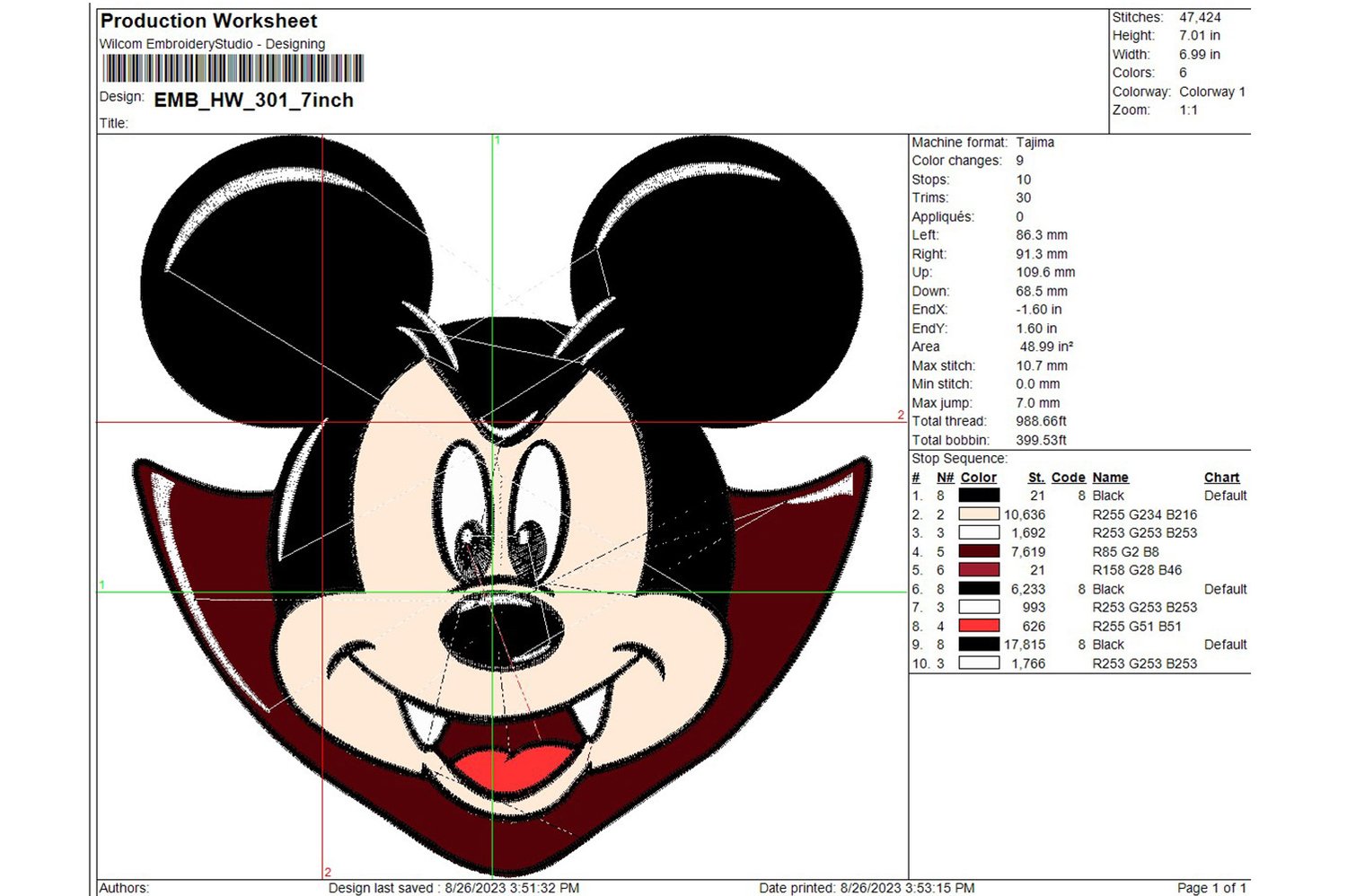Viewport: 1347px width, 896px height.
Task: Click the "Authors:" footer label
Action: [x=124, y=888]
